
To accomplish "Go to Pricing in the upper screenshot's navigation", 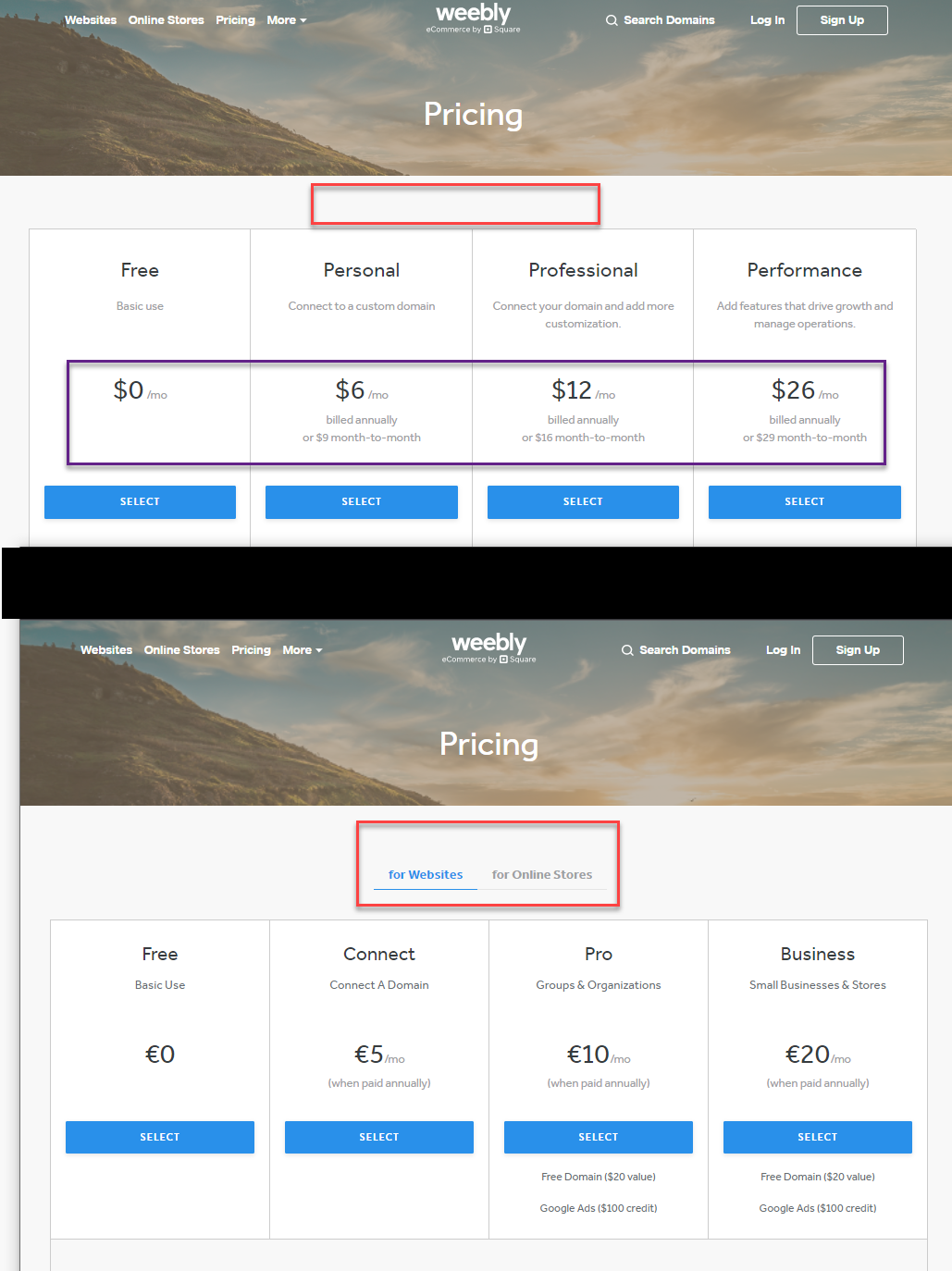I will tap(236, 20).
